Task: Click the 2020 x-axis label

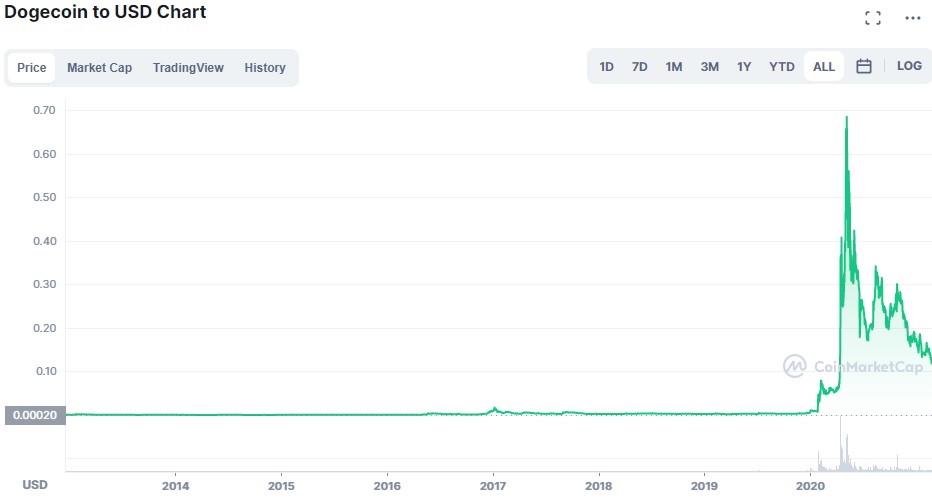Action: click(811, 486)
